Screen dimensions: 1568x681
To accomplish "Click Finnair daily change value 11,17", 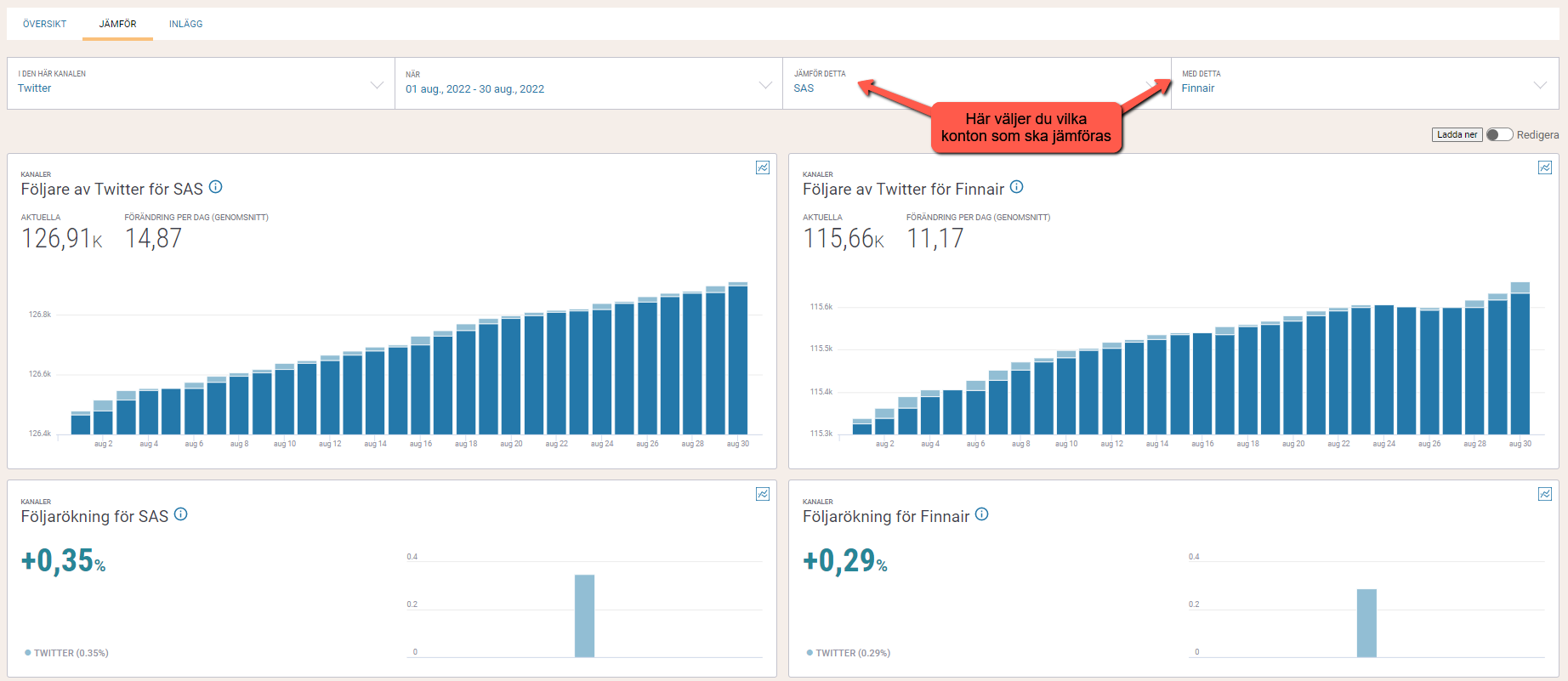I will [935, 239].
